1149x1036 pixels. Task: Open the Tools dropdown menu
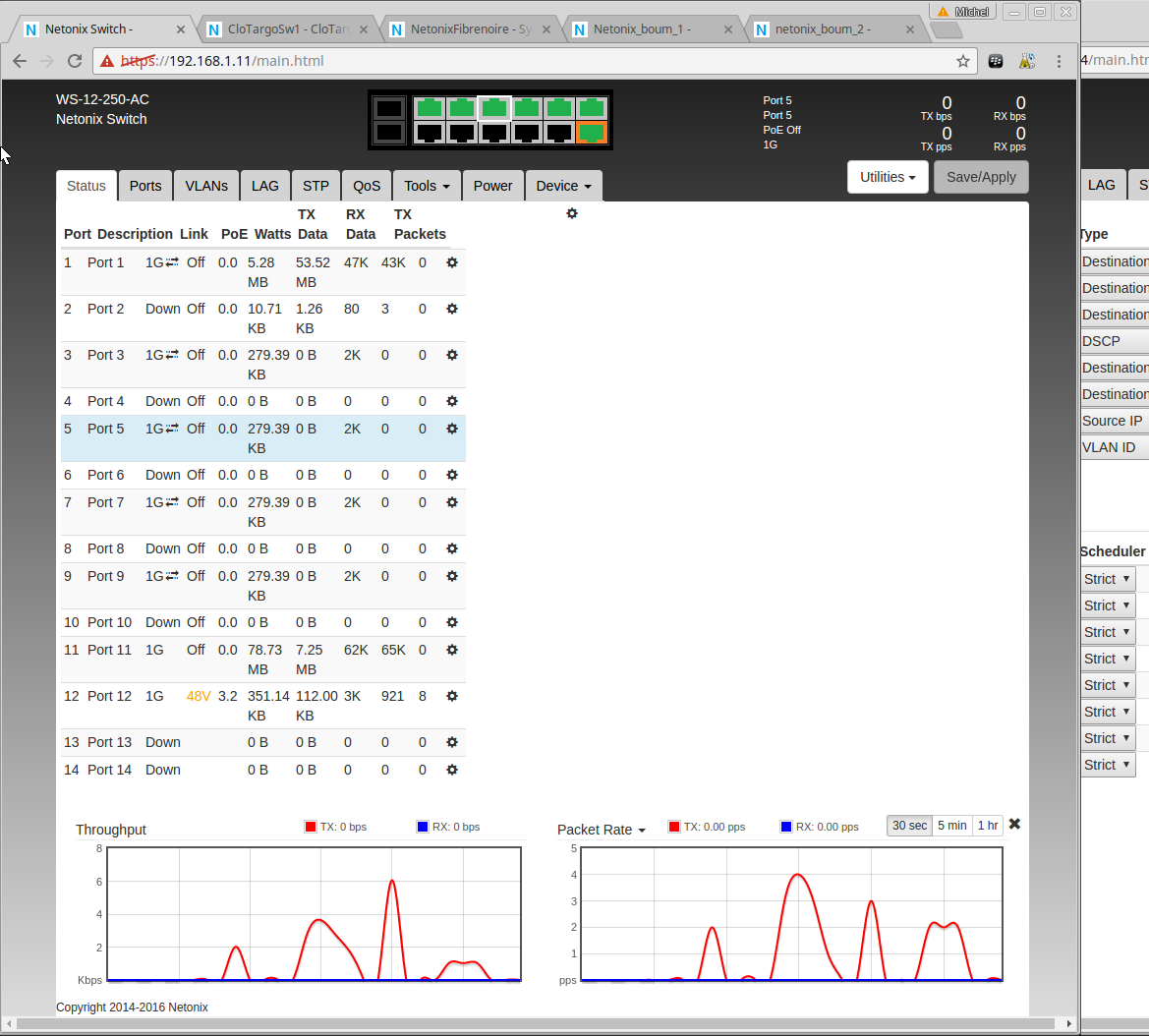[x=427, y=186]
